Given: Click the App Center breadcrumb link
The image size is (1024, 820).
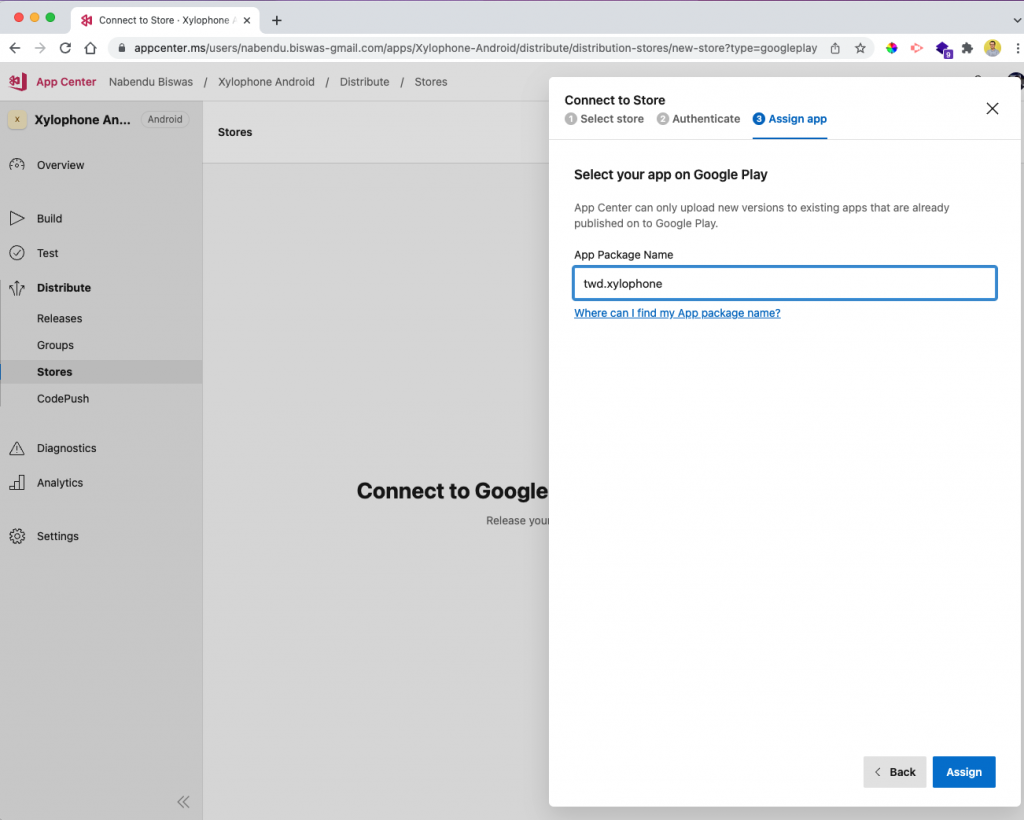Looking at the screenshot, I should click(66, 82).
